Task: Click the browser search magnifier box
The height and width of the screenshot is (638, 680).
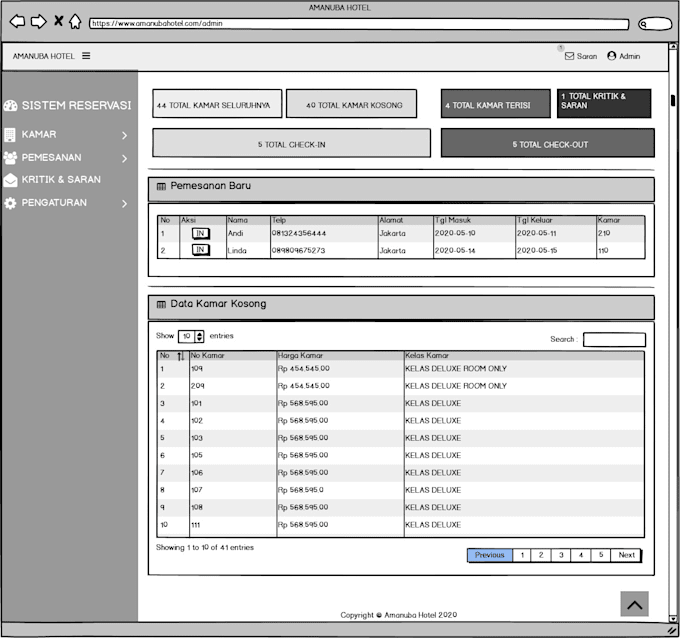Action: 655,24
